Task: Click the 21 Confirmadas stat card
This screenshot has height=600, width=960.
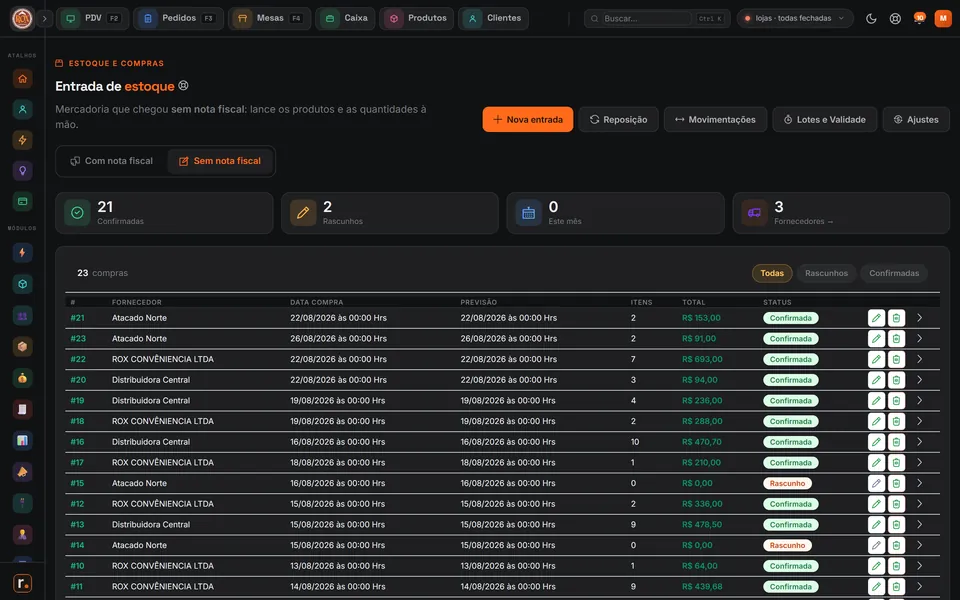Action: (x=164, y=213)
